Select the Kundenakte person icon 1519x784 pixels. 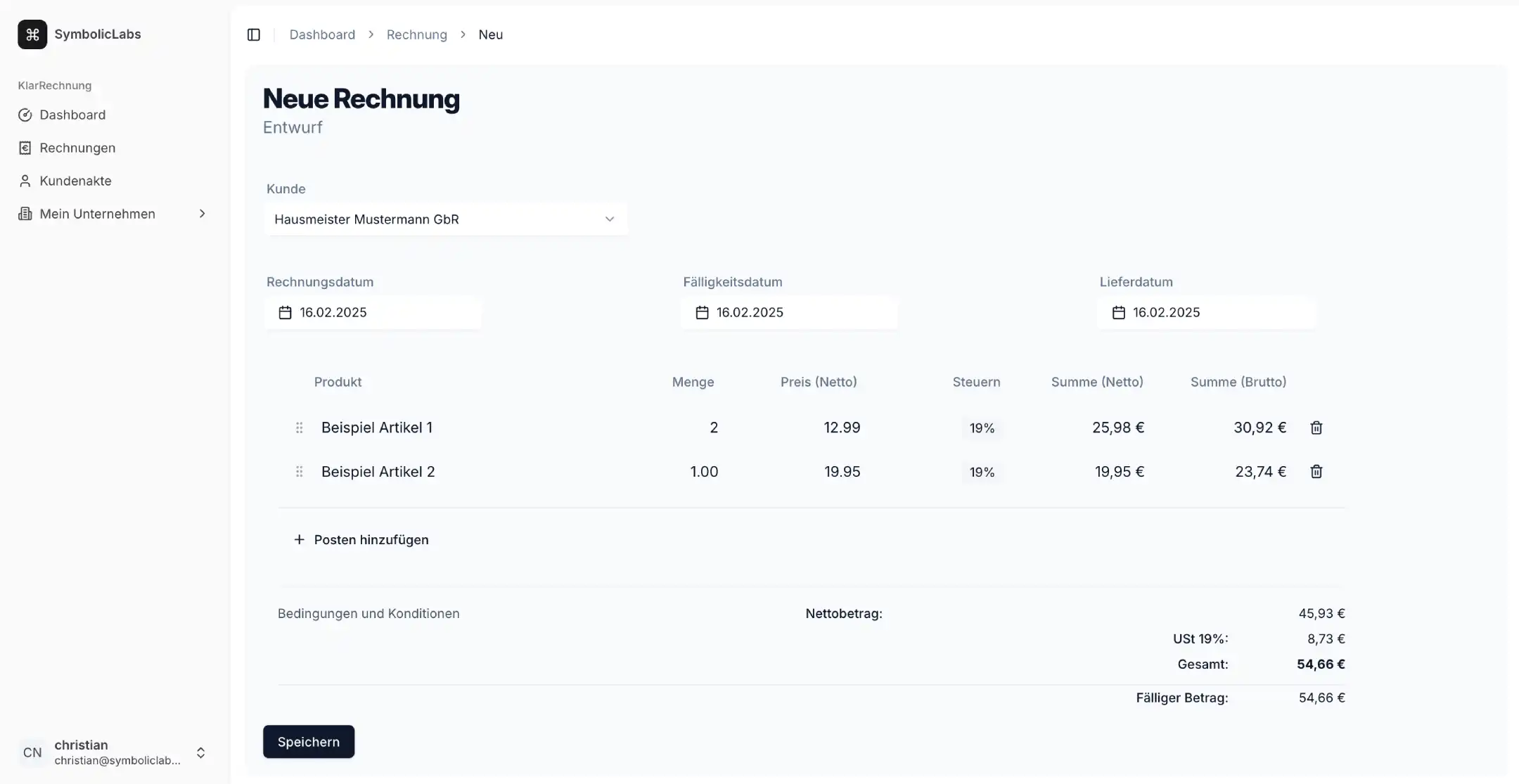[x=25, y=181]
